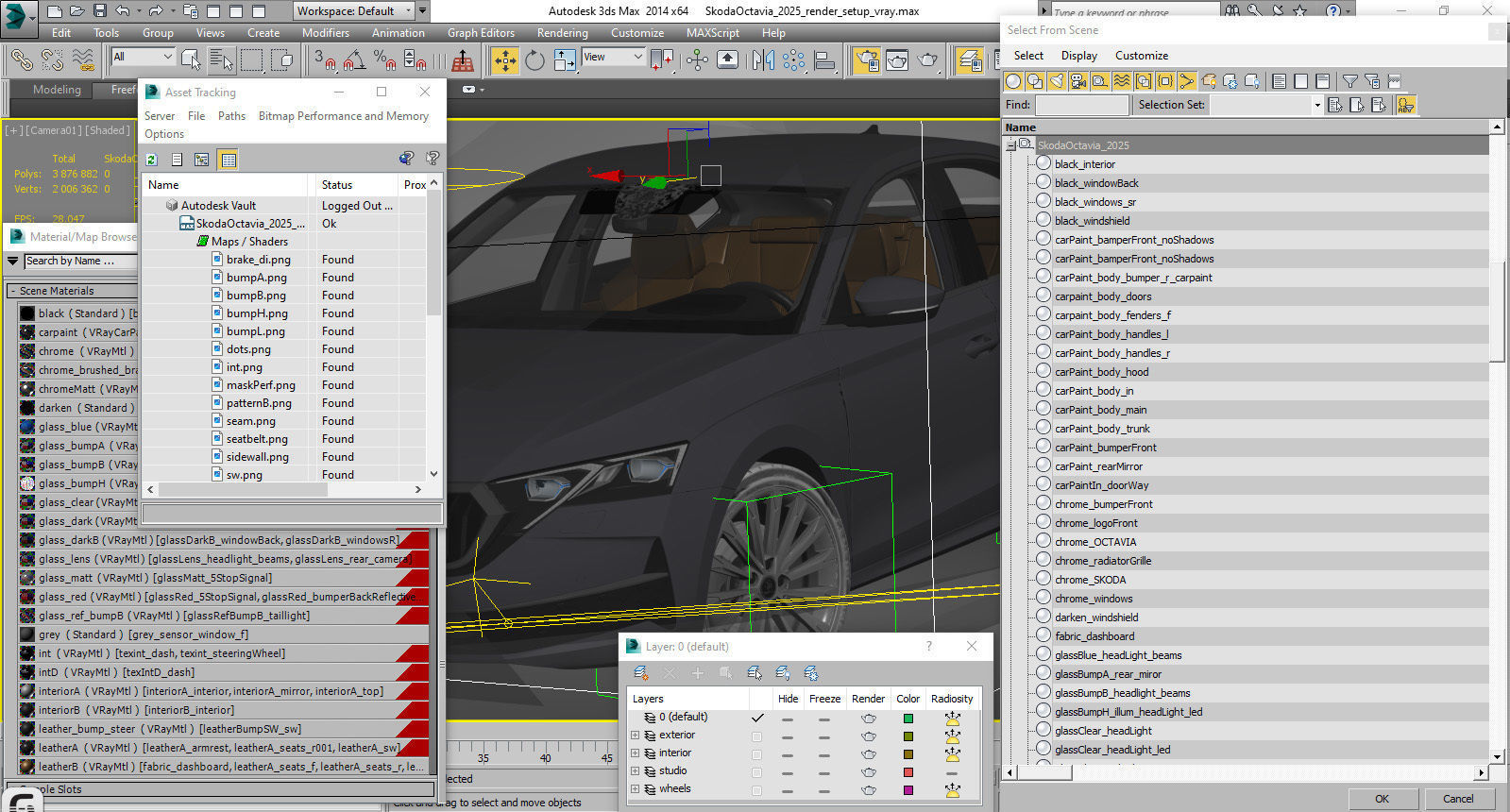This screenshot has width=1510, height=812.
Task: Open the Modifiers menu
Action: (x=326, y=32)
